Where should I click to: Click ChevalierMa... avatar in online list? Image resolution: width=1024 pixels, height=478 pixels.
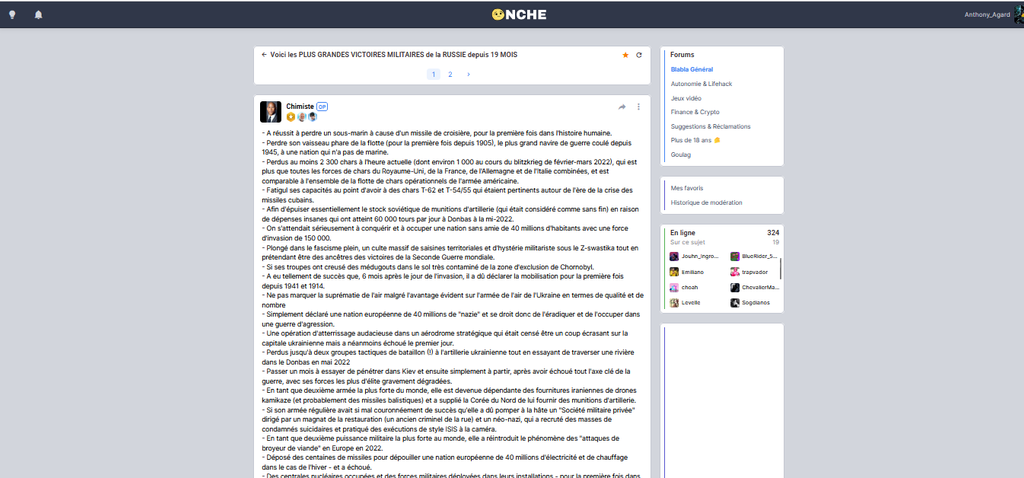[x=735, y=287]
